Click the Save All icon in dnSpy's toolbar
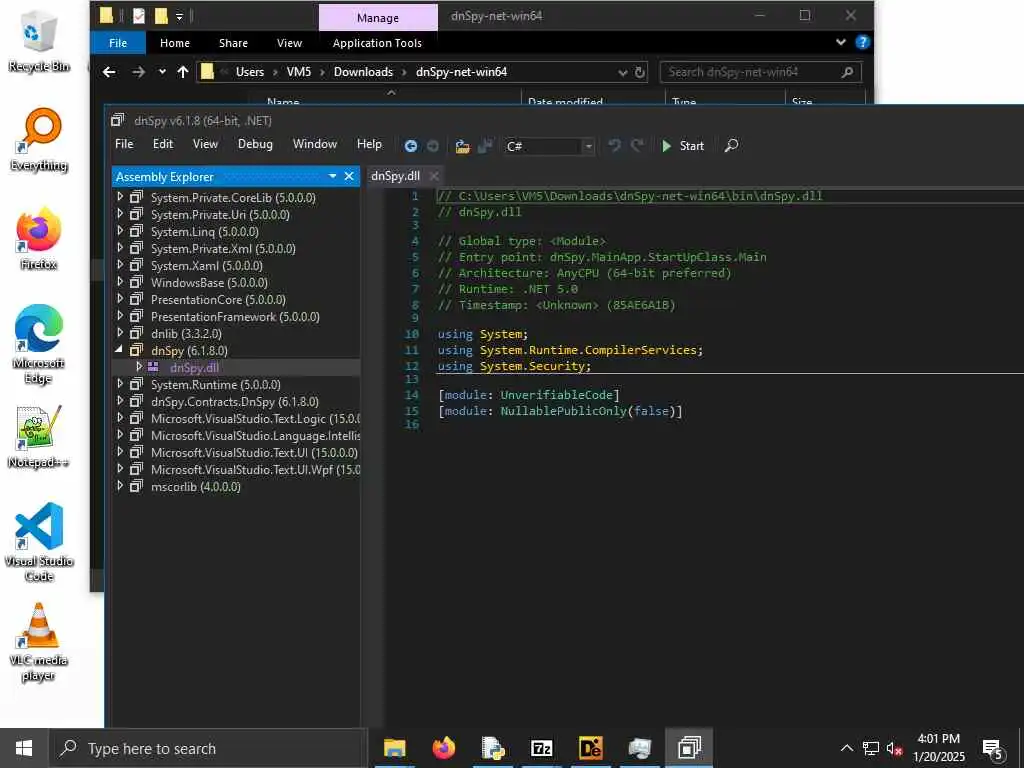This screenshot has height=768, width=1024. tap(485, 146)
